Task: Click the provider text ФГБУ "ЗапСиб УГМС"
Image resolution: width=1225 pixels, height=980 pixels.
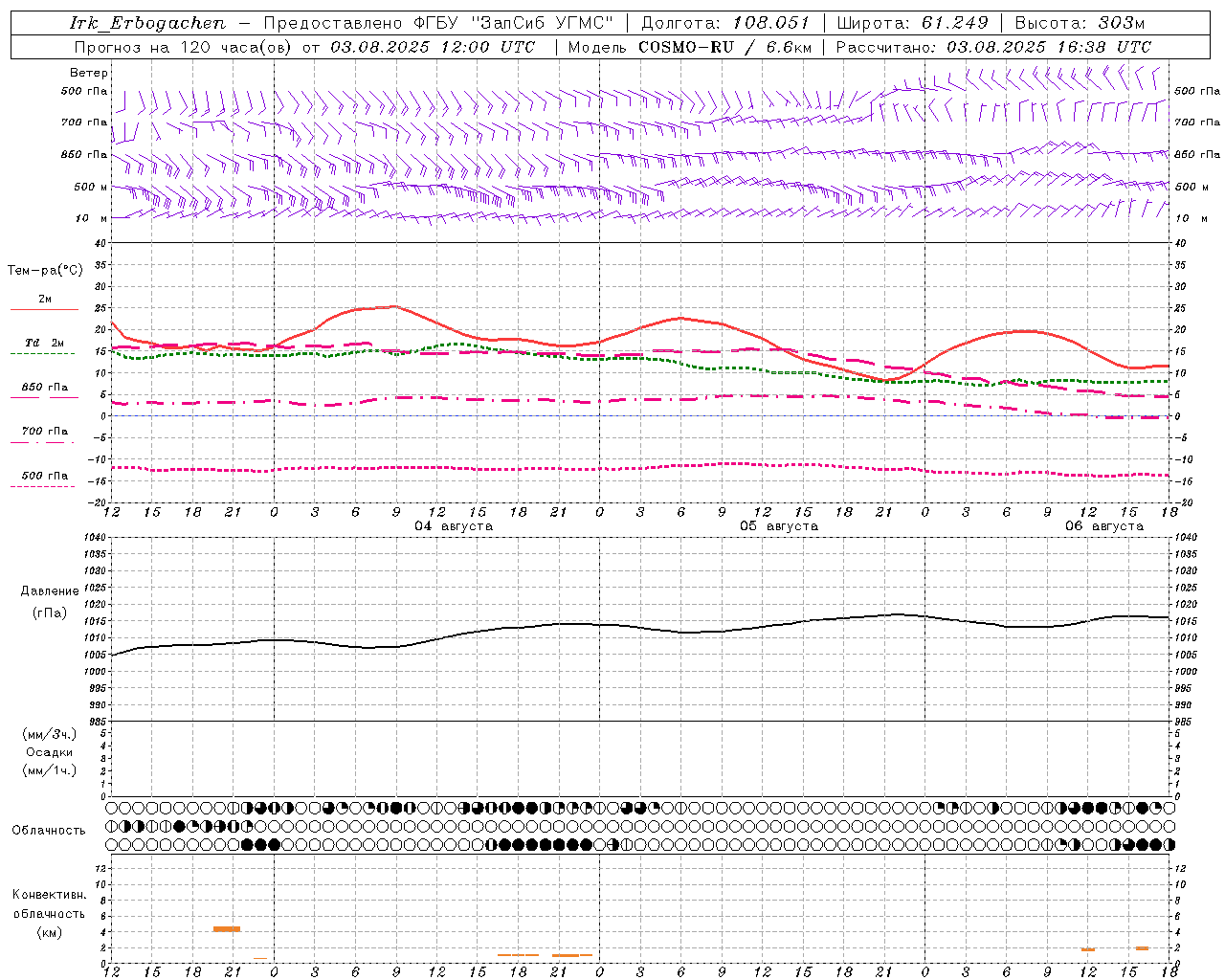Action: click(514, 23)
